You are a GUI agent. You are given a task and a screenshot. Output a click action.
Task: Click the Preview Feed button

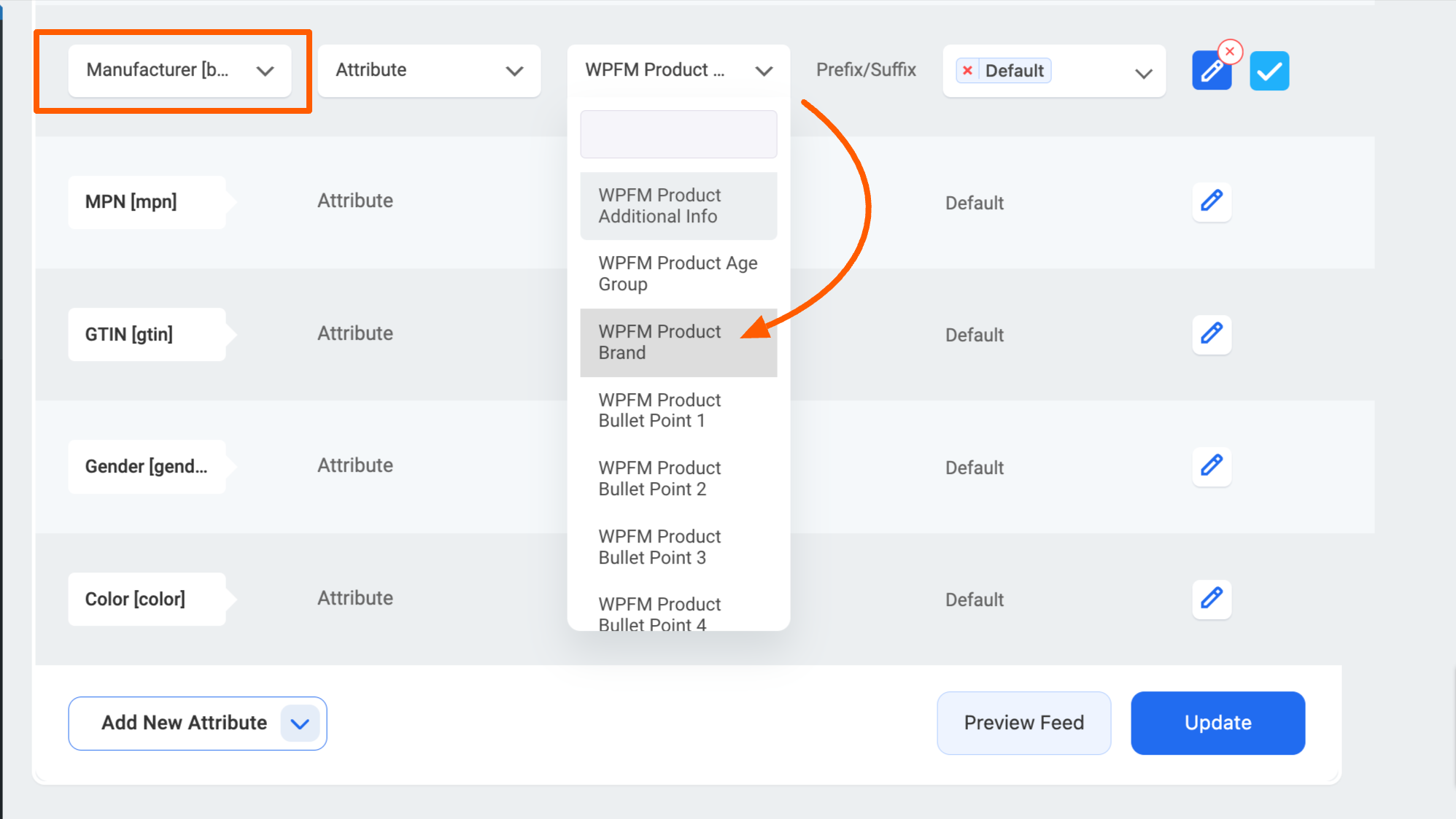1023,723
